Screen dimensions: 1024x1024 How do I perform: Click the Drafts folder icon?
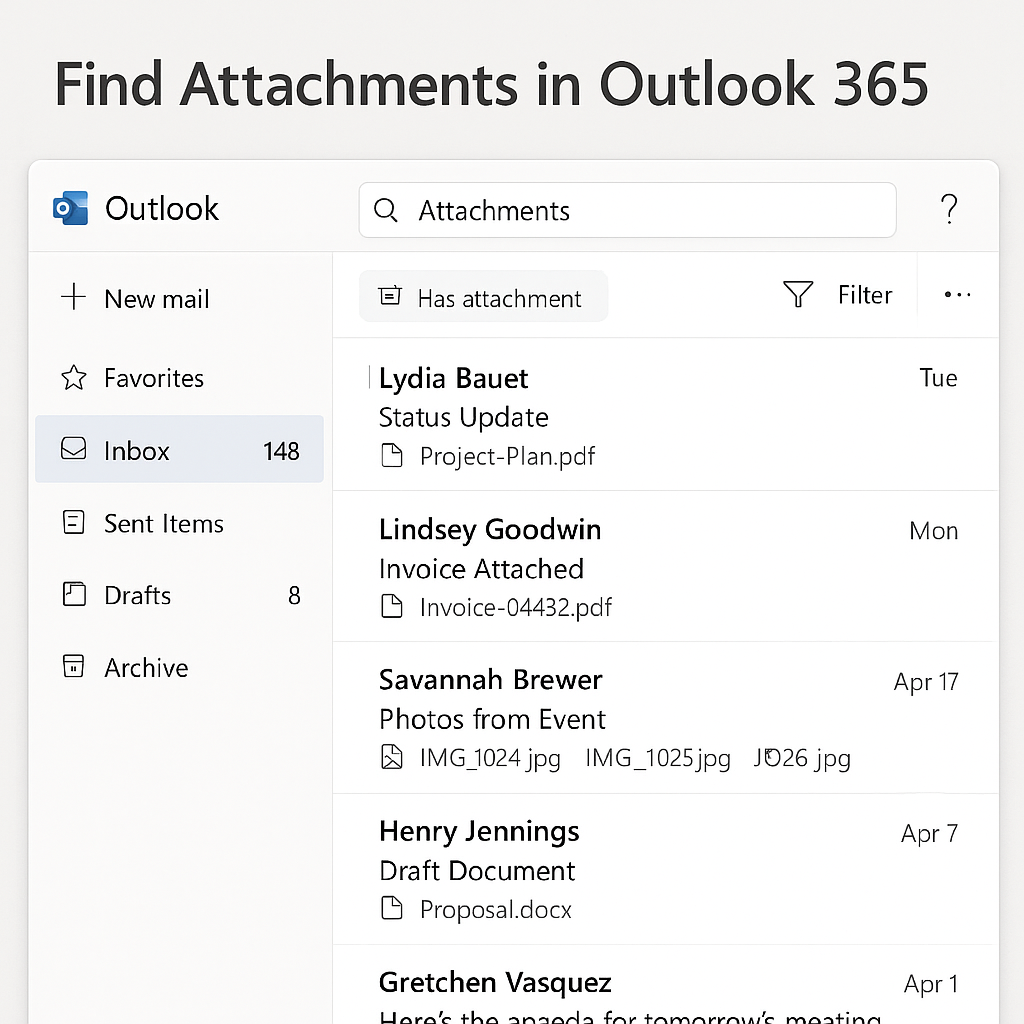coord(74,594)
